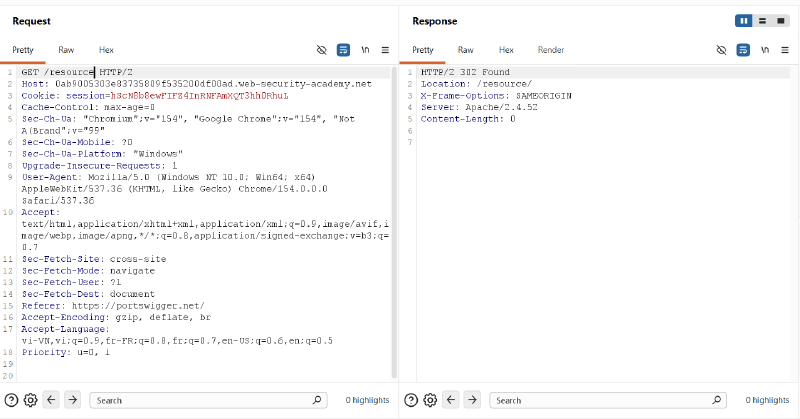800x419 pixels.
Task: Open Request panel hamburger menu
Action: click(x=385, y=50)
